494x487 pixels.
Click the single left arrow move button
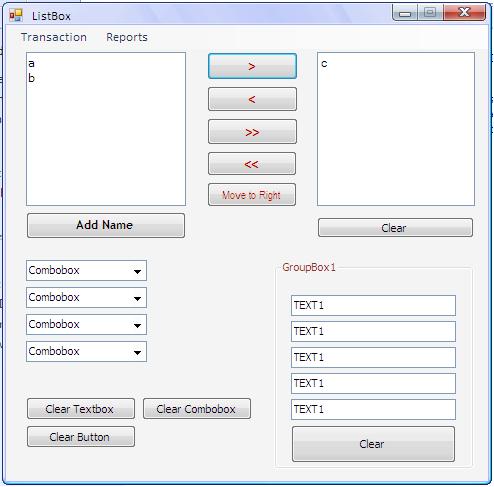coord(252,99)
